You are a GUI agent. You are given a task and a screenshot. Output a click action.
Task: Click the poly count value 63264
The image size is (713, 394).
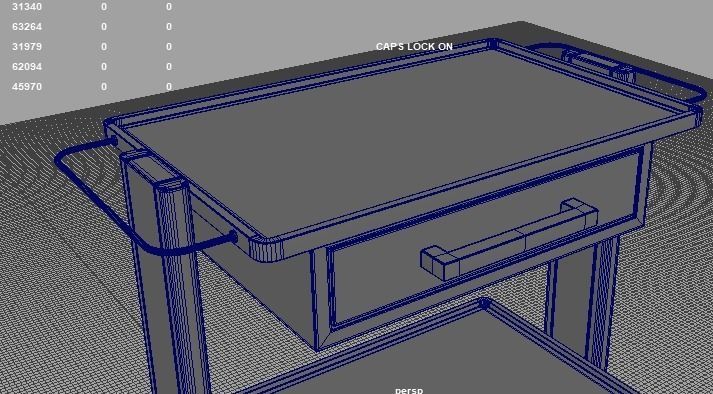27,27
